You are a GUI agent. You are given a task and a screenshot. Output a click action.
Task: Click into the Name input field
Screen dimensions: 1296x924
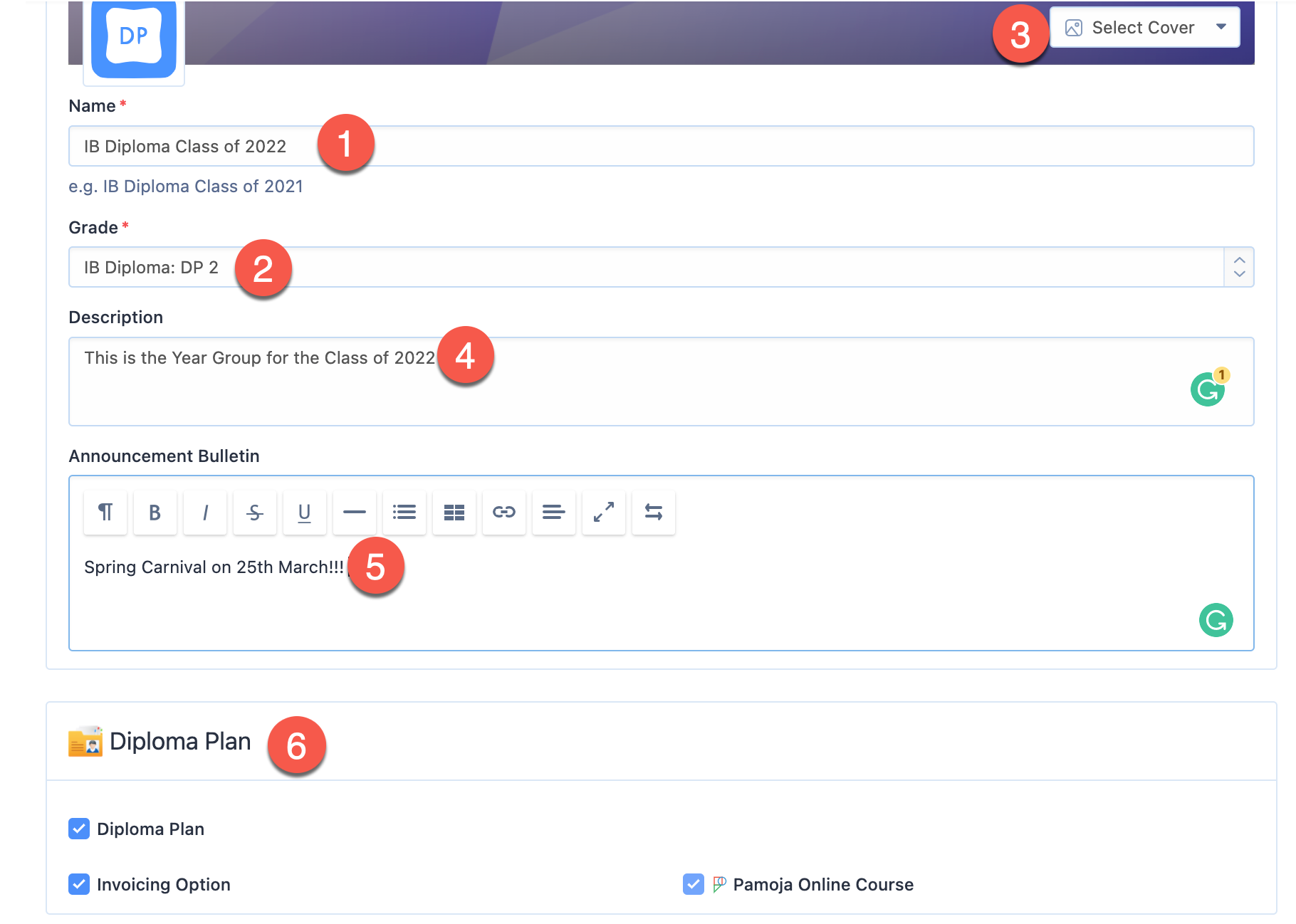pos(661,146)
